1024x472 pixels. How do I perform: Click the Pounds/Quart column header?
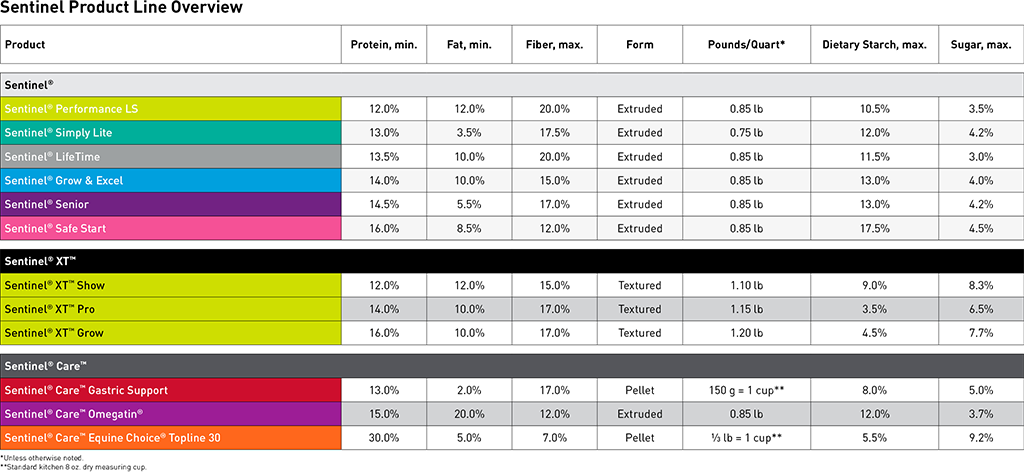pyautogui.click(x=746, y=45)
